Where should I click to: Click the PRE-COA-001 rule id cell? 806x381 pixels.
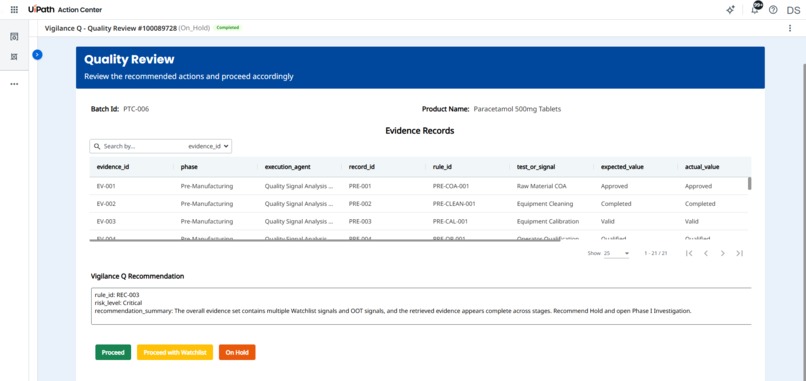click(451, 186)
